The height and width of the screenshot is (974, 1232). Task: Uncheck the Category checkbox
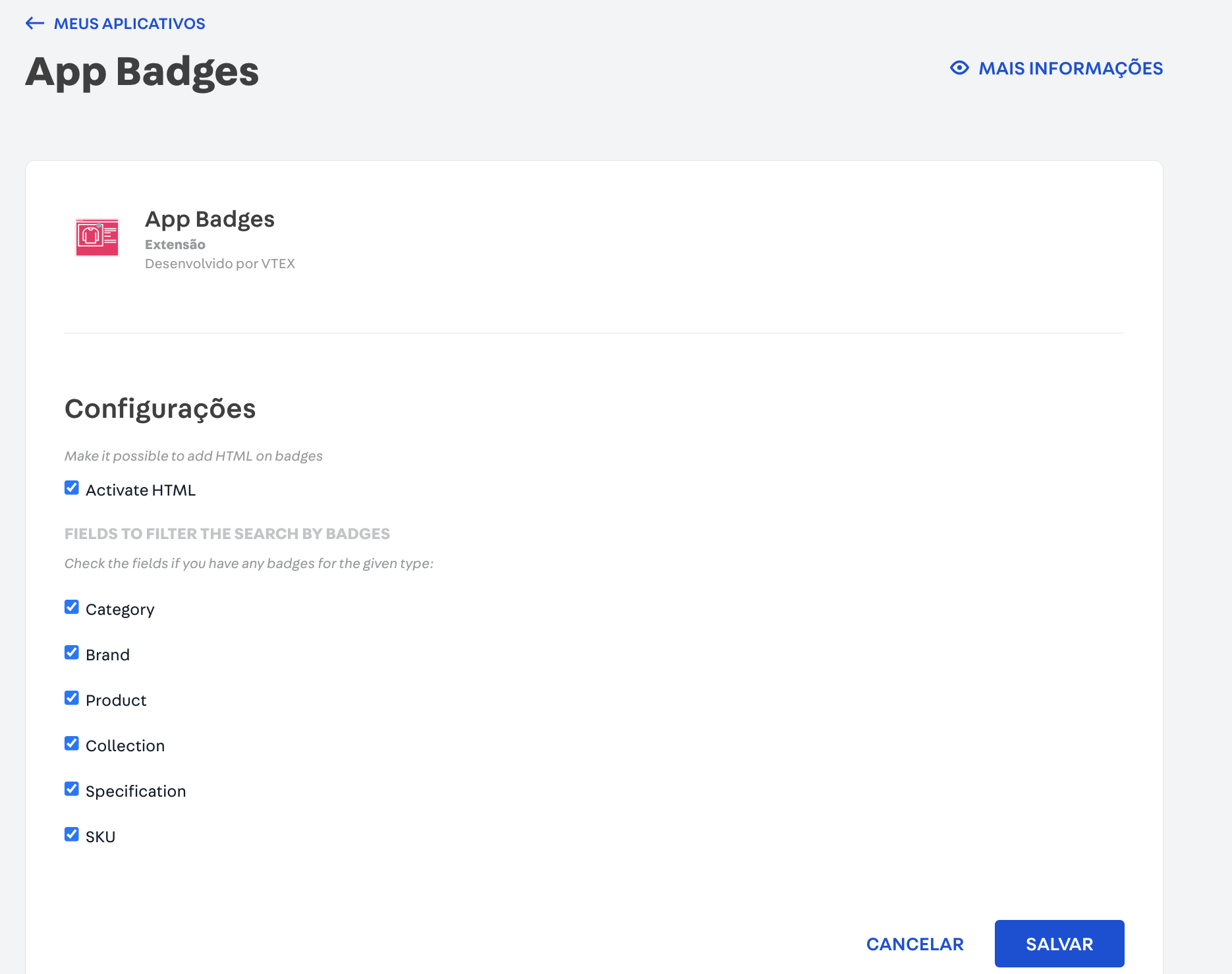[x=72, y=607]
